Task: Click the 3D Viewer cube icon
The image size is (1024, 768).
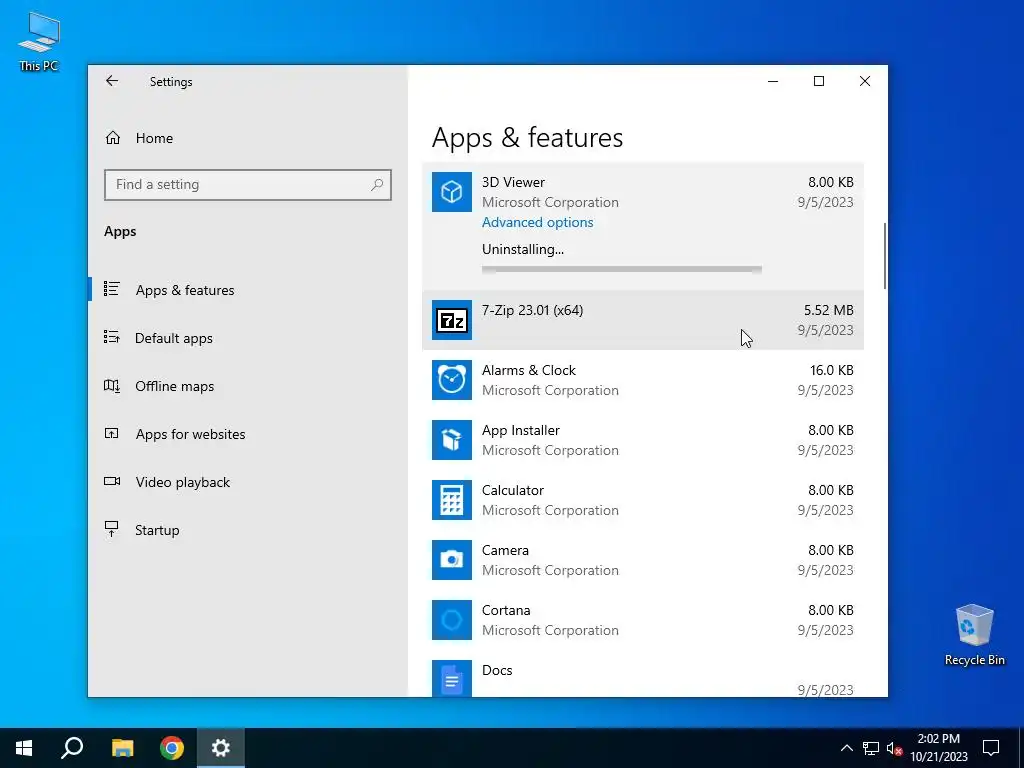Action: tap(452, 192)
